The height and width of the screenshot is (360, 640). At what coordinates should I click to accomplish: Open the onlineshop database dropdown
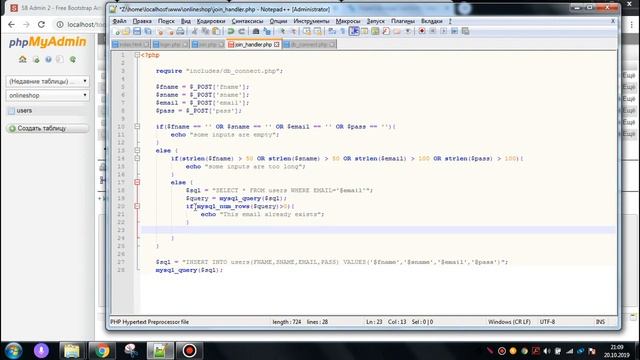pos(48,95)
